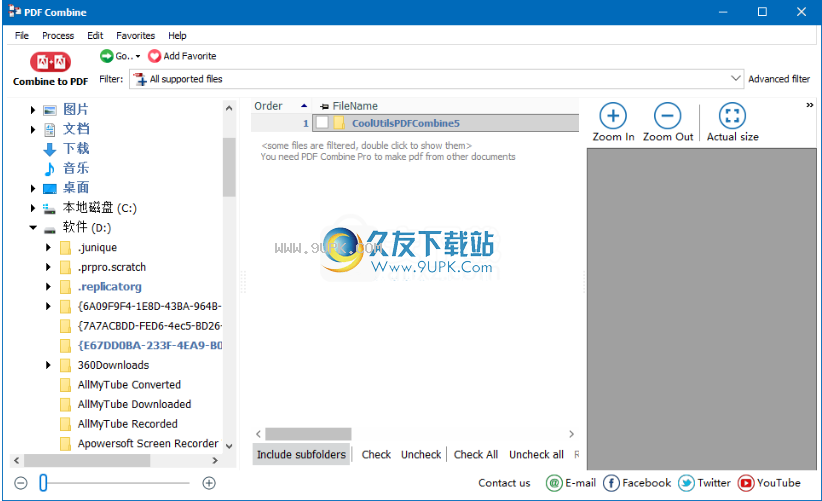Select the 软件 (D:) drive icon
The height and width of the screenshot is (501, 822).
[50, 229]
